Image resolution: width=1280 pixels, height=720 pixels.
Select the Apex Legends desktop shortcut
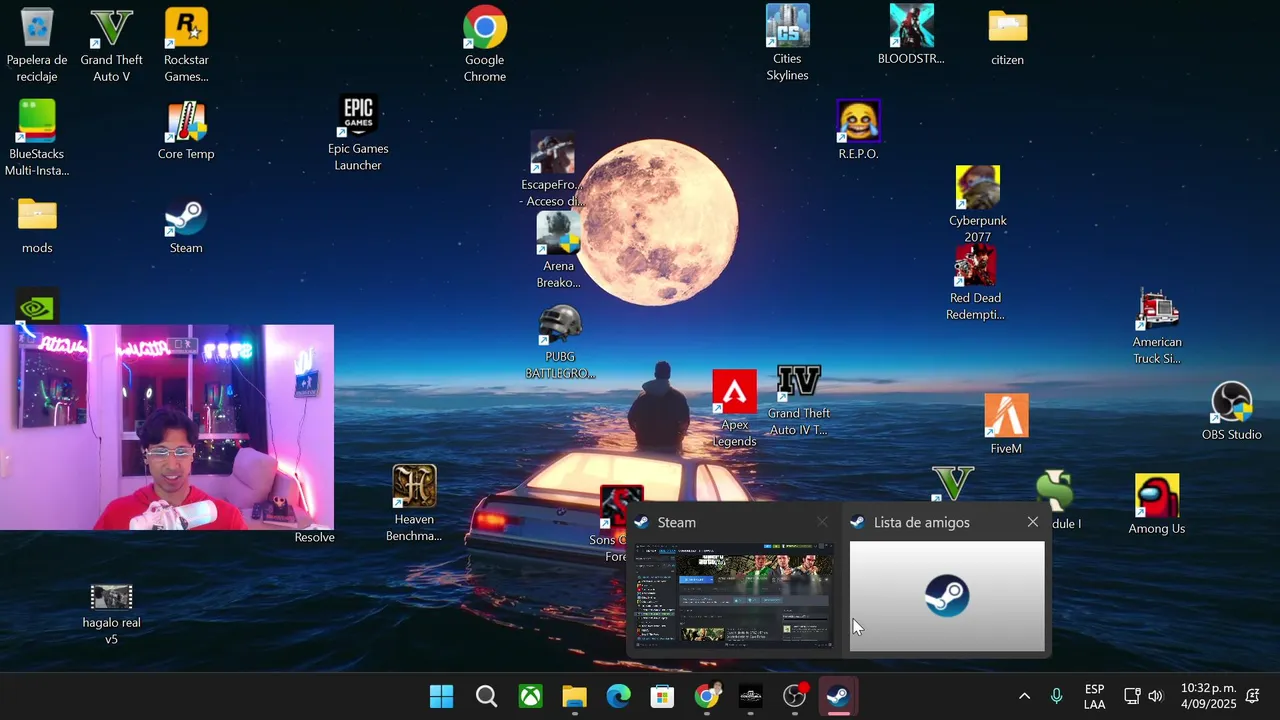point(734,409)
